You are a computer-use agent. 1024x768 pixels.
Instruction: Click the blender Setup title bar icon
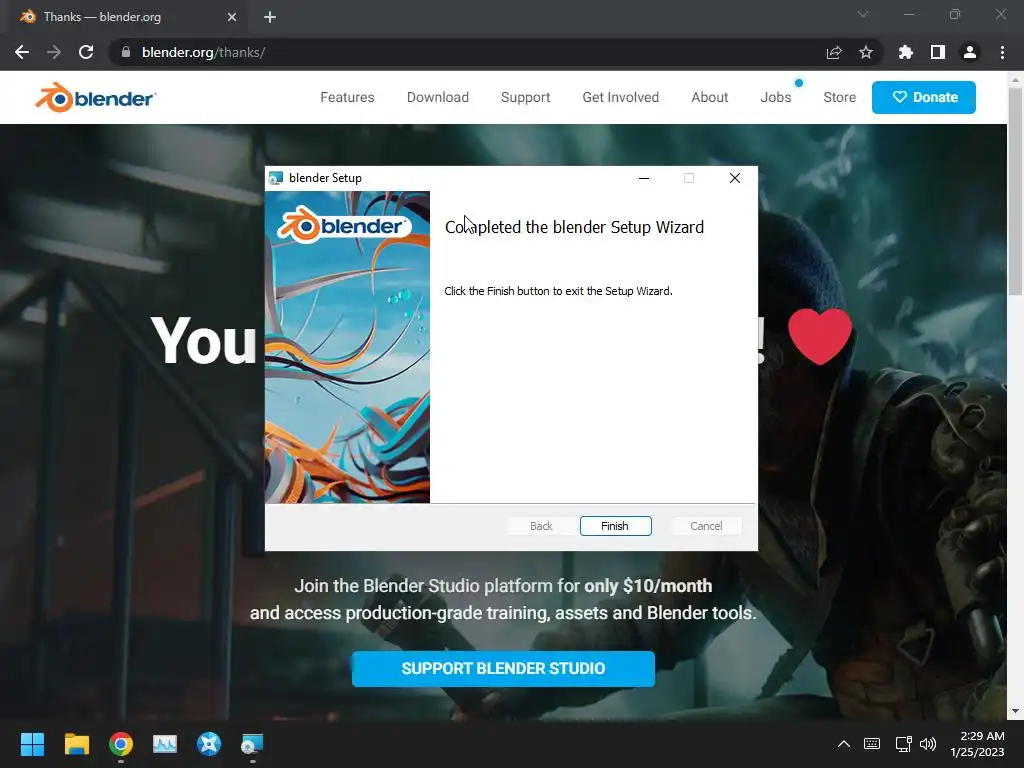276,178
